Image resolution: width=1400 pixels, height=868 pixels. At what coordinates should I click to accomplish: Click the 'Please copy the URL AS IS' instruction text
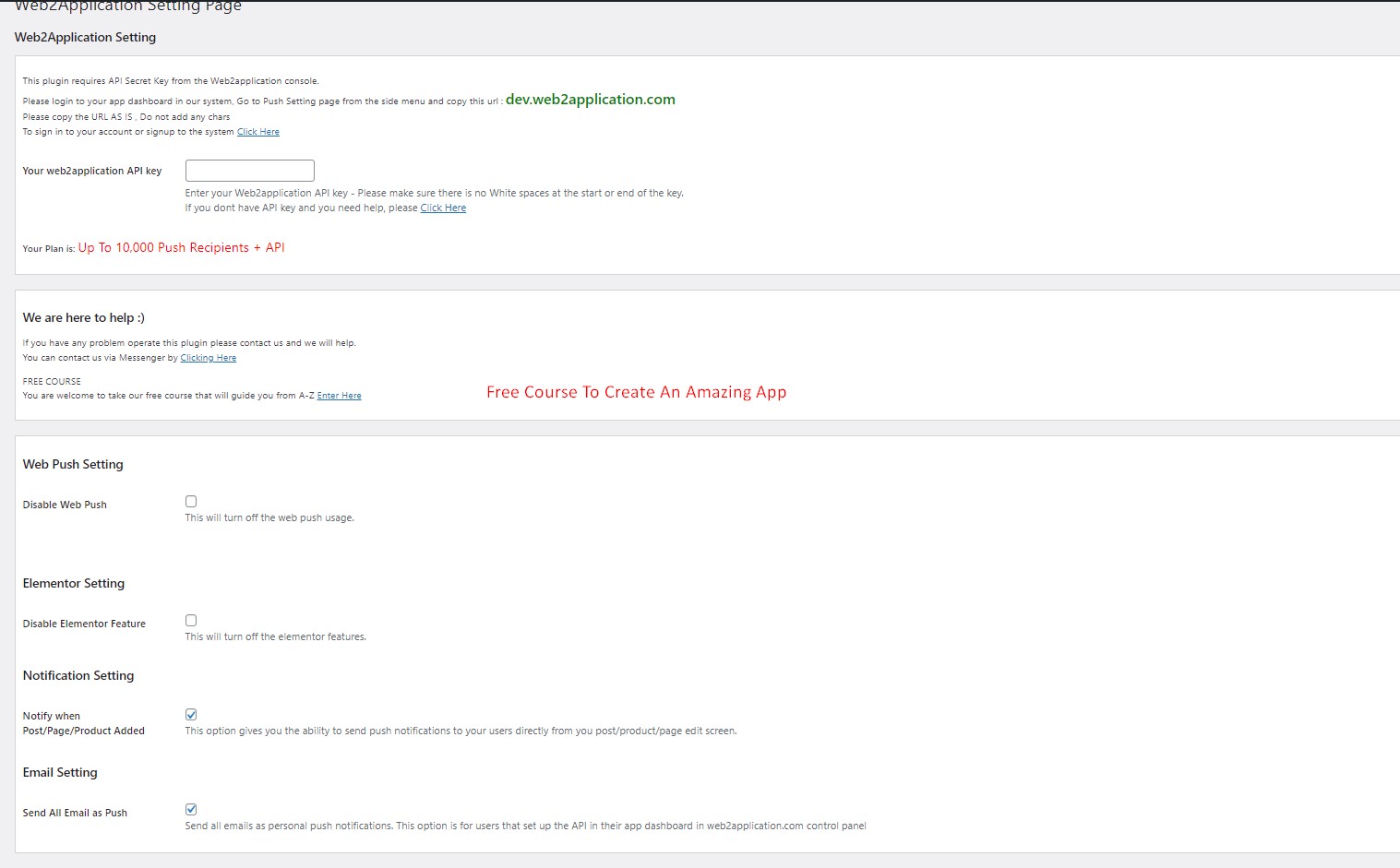[x=126, y=117]
